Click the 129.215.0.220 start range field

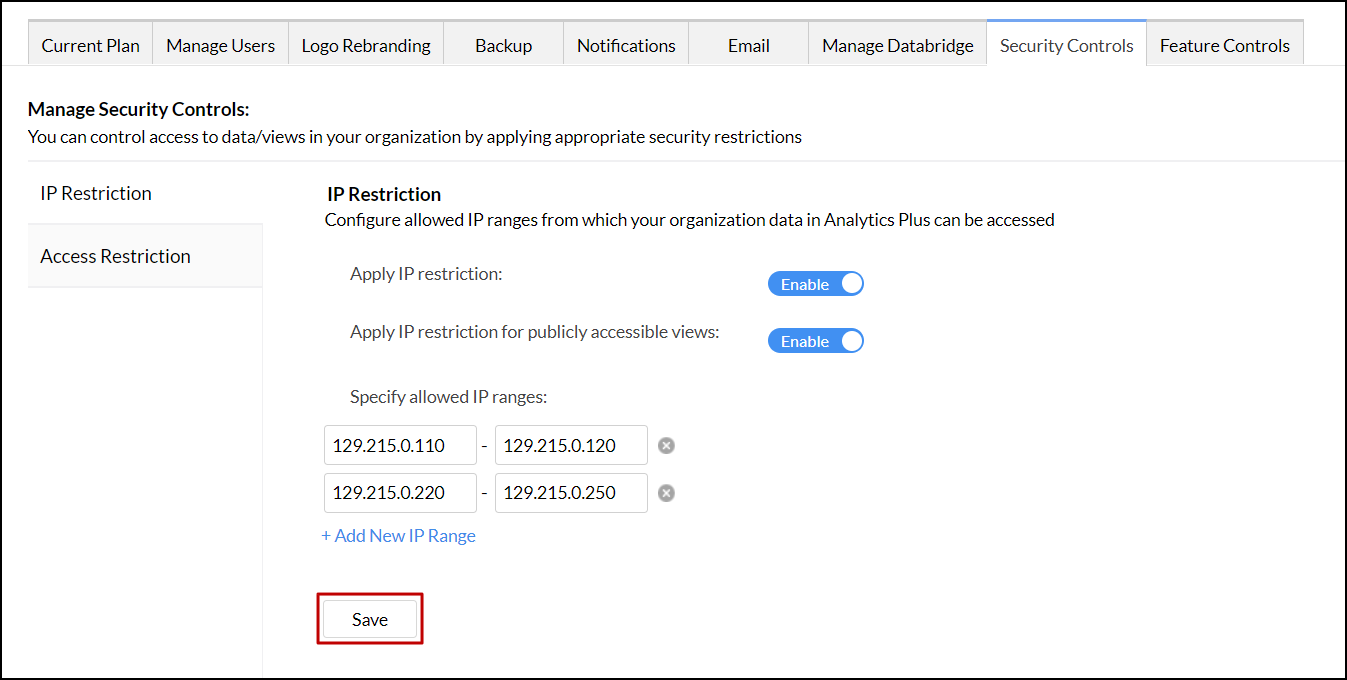399,492
